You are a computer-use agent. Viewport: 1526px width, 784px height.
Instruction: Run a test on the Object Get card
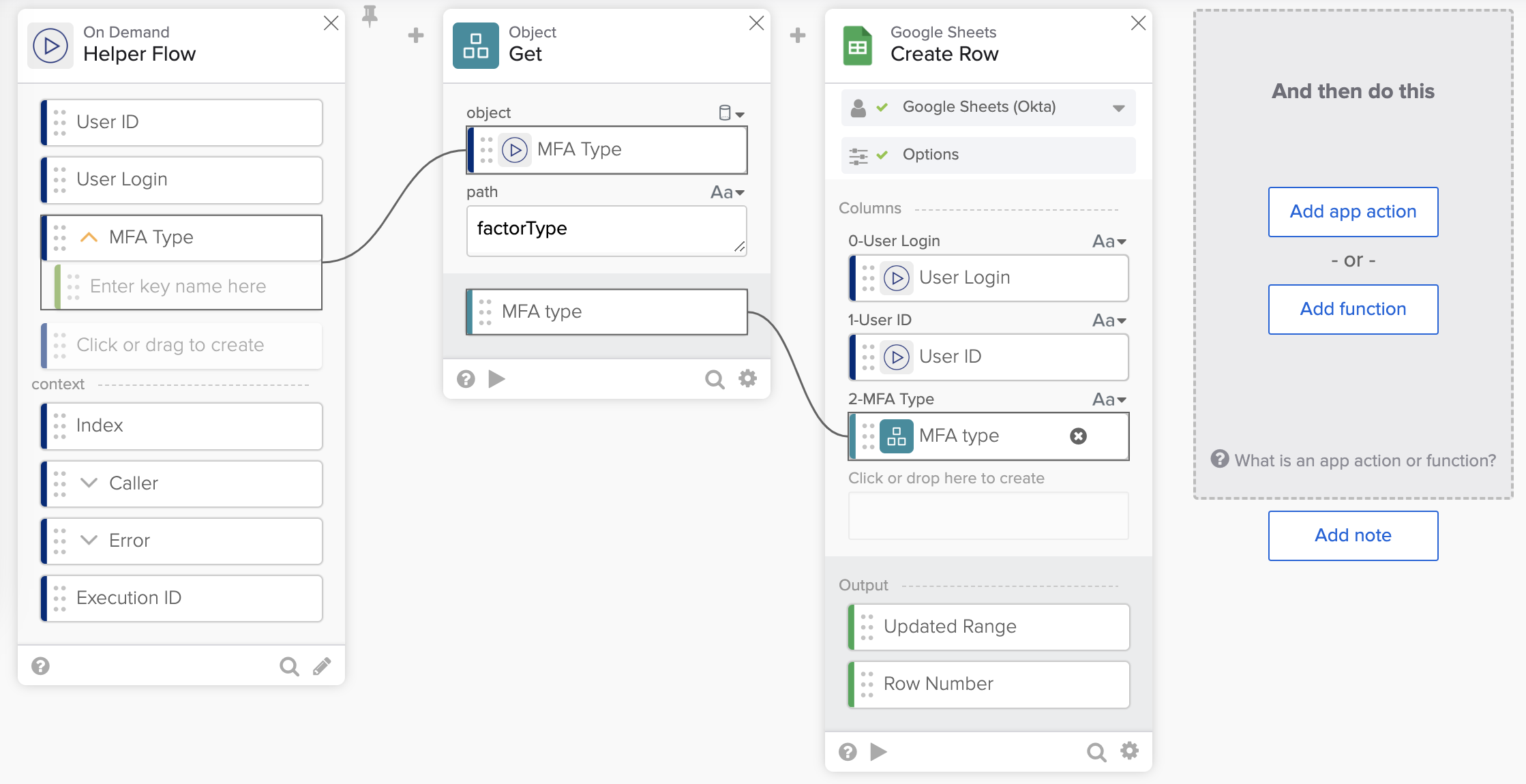coord(496,379)
